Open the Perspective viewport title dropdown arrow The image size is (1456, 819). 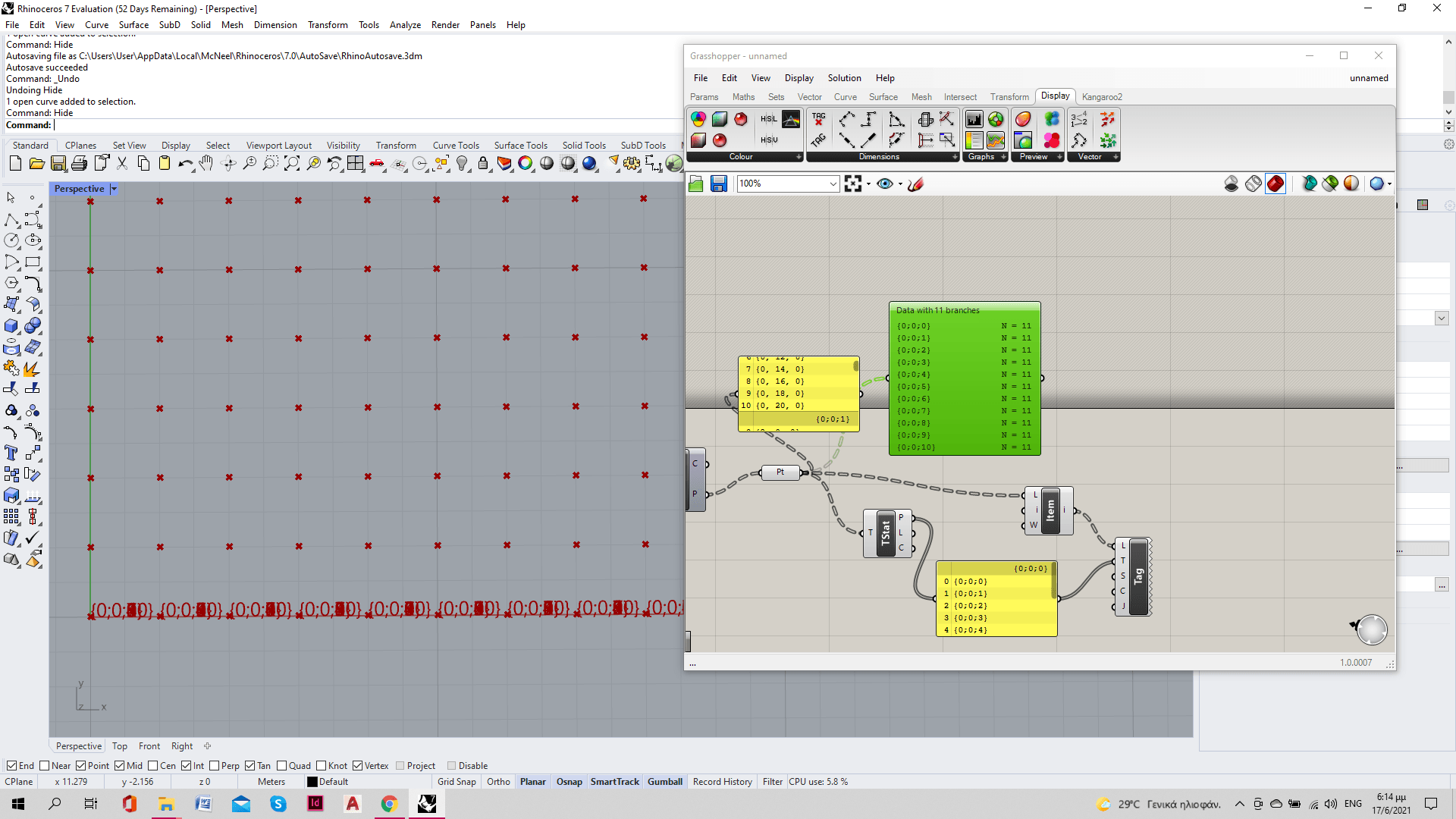click(x=114, y=189)
